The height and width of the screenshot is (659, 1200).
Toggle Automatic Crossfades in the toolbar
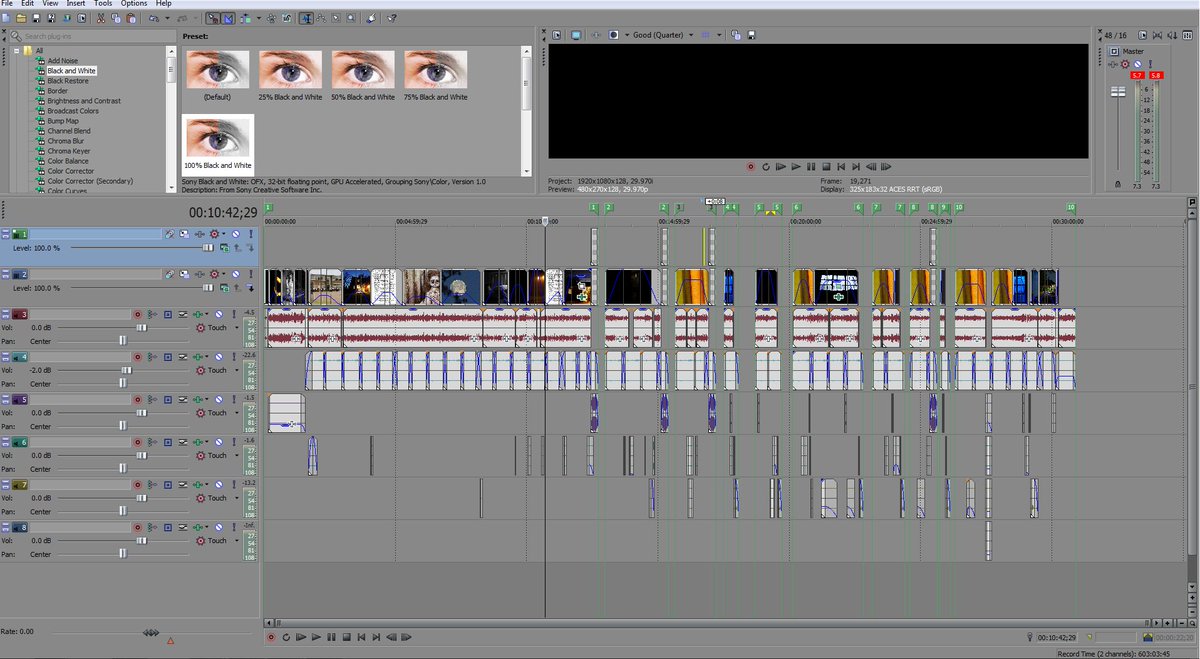tap(227, 18)
